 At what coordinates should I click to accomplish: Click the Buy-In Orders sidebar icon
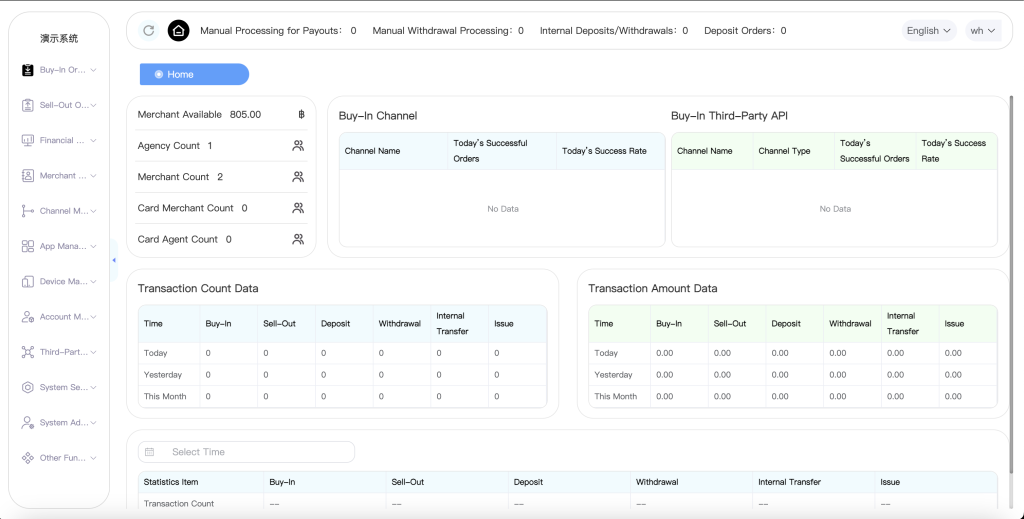pyautogui.click(x=27, y=70)
